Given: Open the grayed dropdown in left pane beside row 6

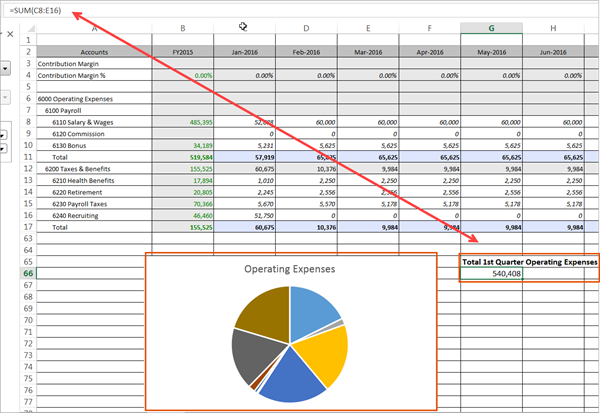Looking at the screenshot, I should (5, 98).
